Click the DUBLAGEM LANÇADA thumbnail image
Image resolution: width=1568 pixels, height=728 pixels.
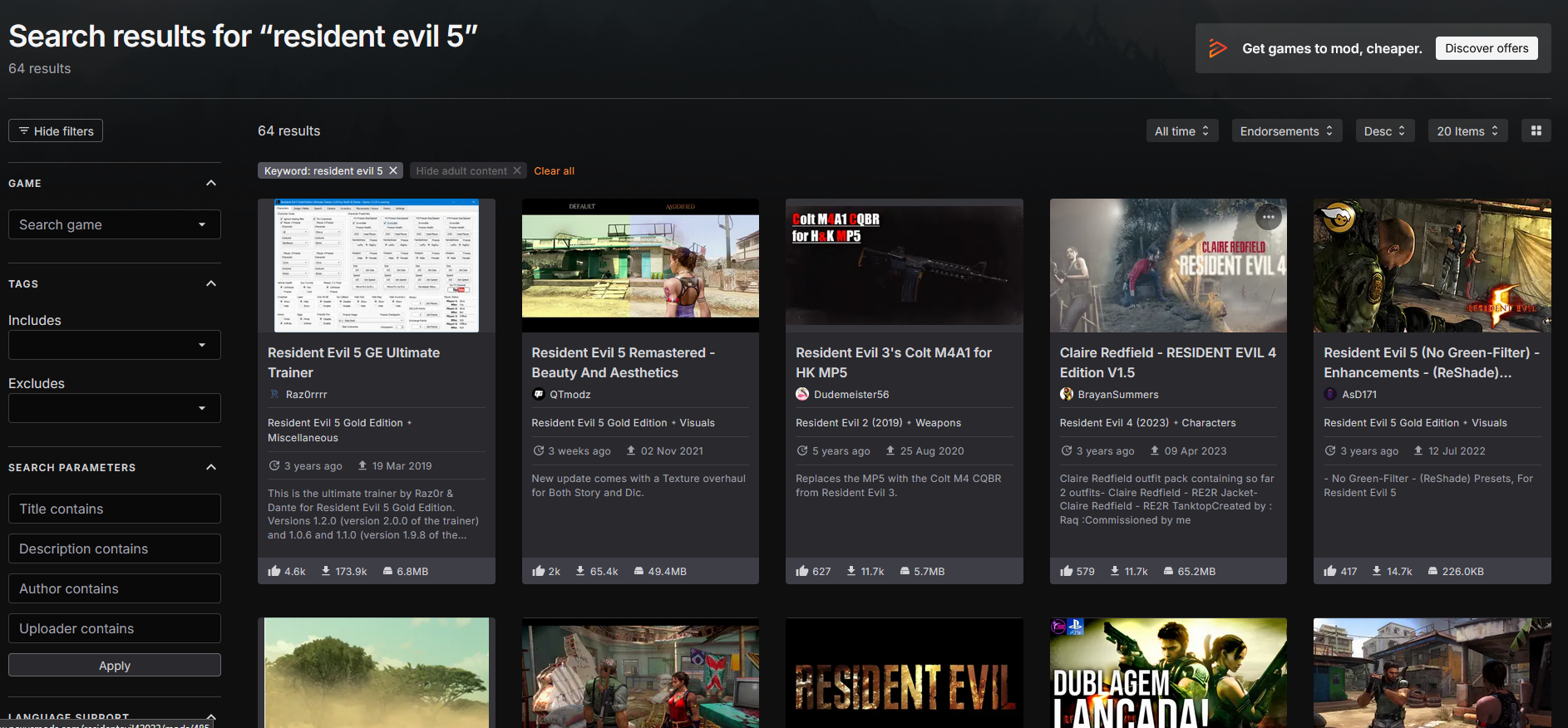coord(1168,672)
